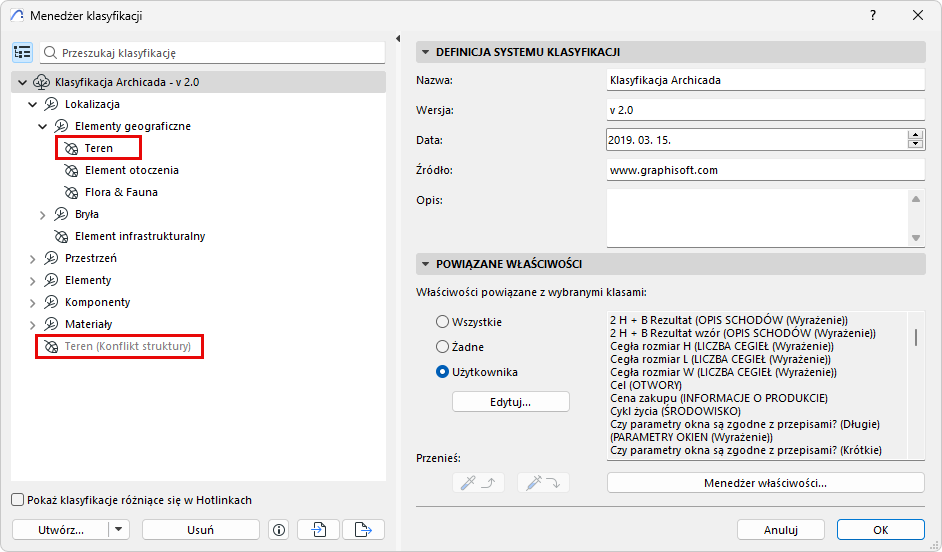Focus the Przeszukaj klasyfikację search field
This screenshot has height=552, width=942.
pyautogui.click(x=213, y=53)
